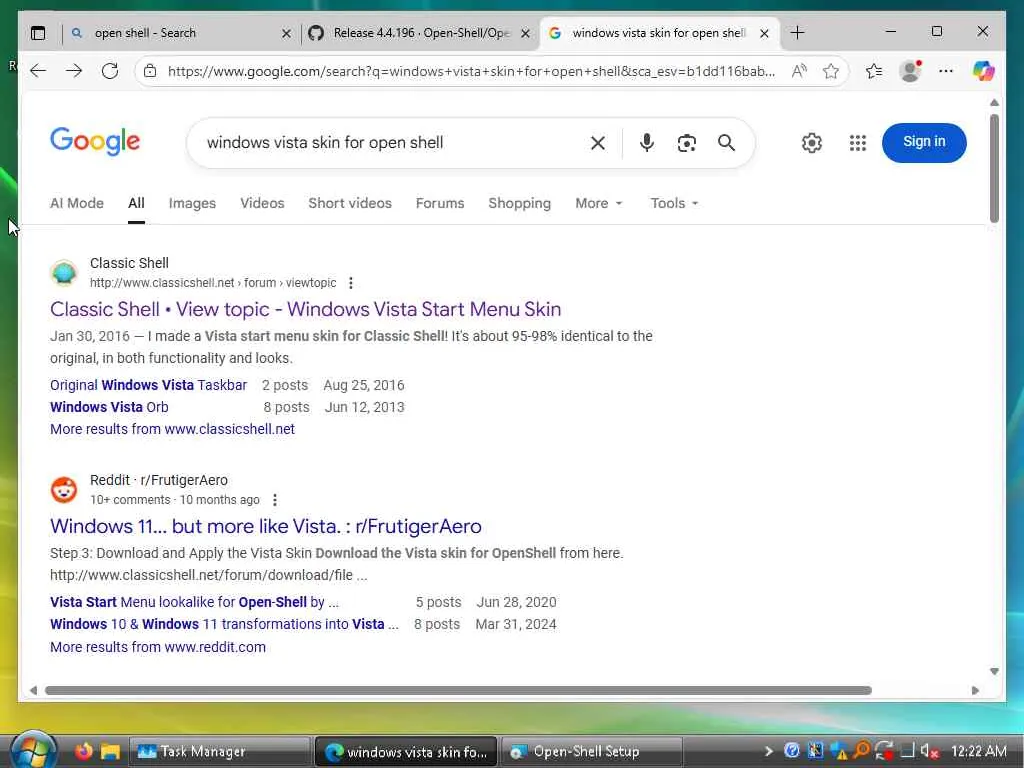The image size is (1024, 768).
Task: Select the AI Mode search tab
Action: (x=77, y=203)
